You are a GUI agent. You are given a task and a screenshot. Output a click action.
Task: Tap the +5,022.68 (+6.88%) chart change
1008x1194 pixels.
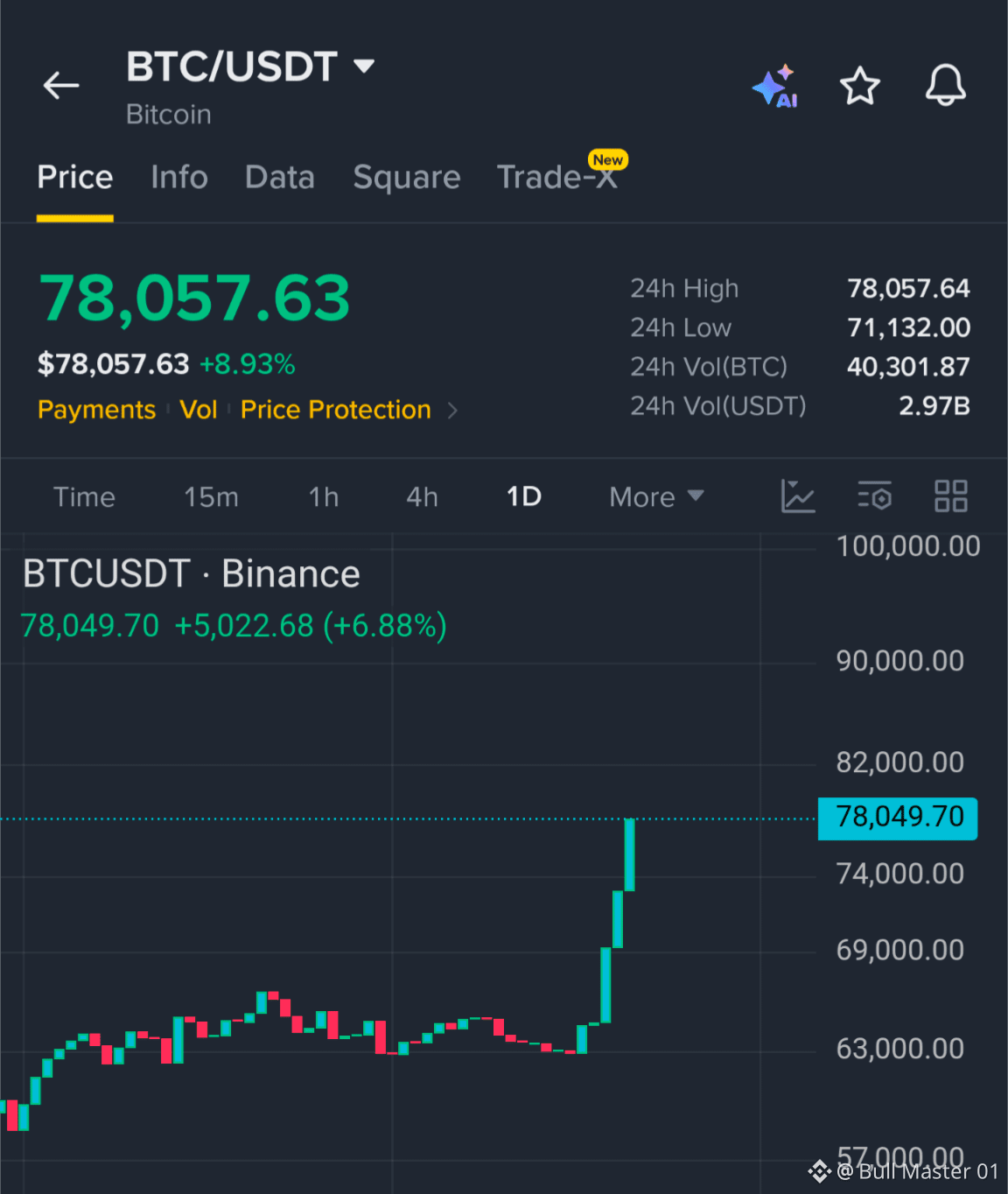pyautogui.click(x=311, y=626)
